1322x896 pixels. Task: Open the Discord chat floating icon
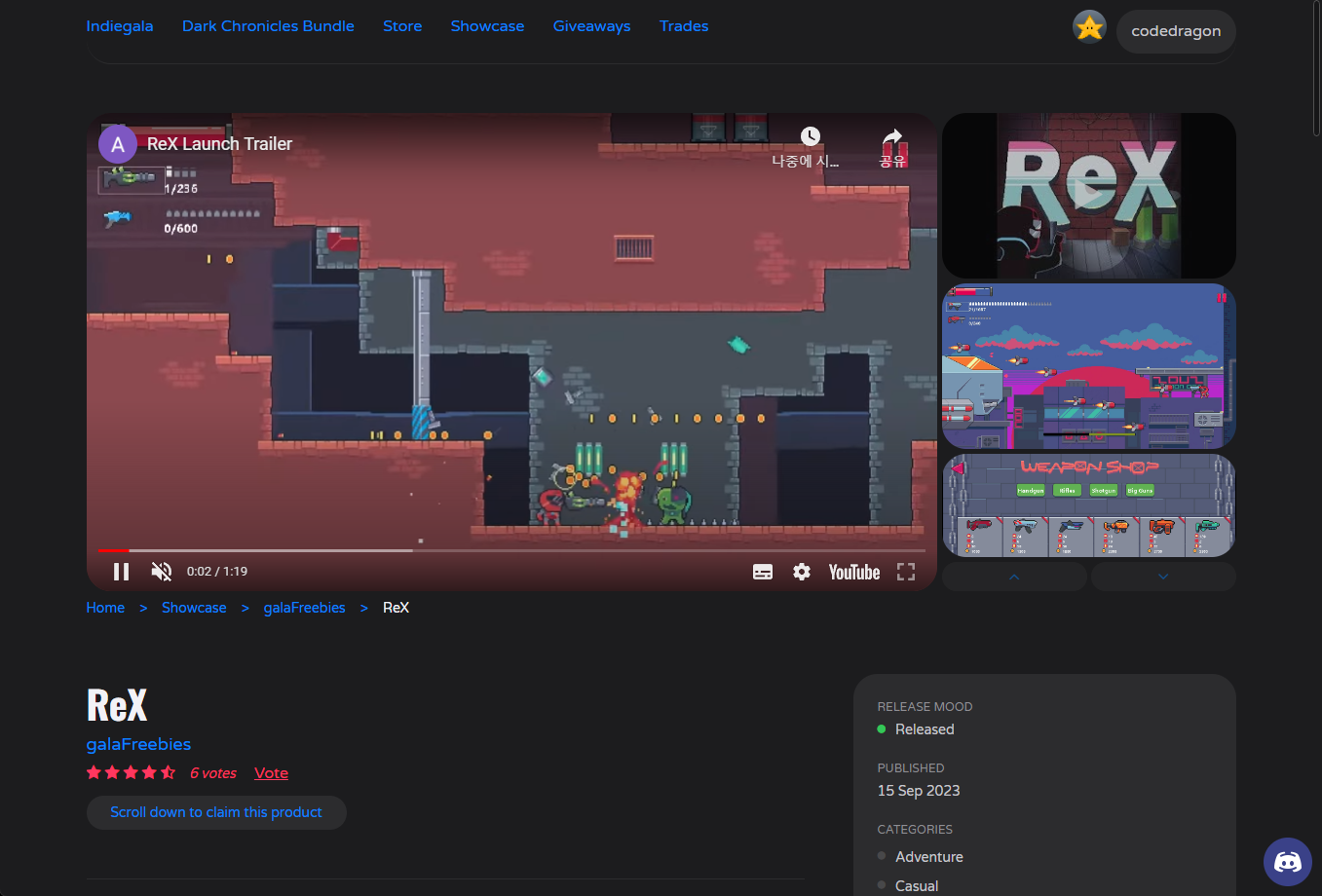(1288, 862)
